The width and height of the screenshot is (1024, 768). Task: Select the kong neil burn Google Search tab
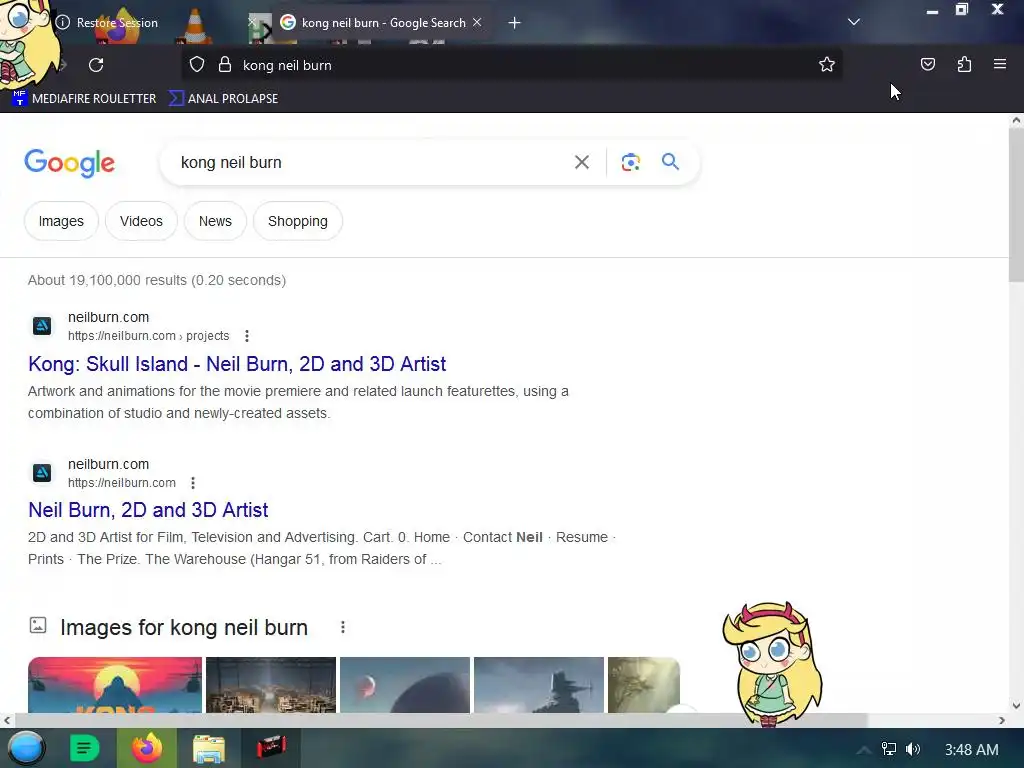pos(383,23)
